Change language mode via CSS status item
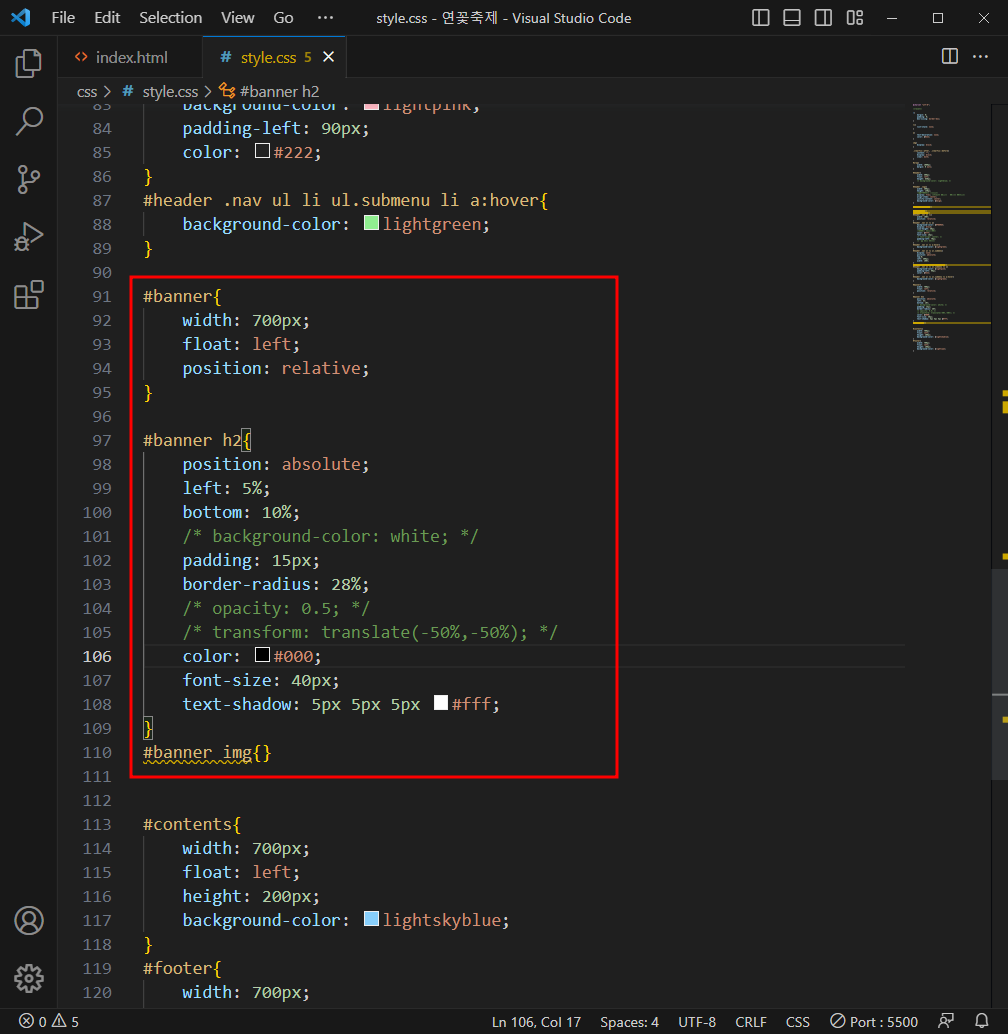This screenshot has width=1008, height=1034. point(798,1021)
